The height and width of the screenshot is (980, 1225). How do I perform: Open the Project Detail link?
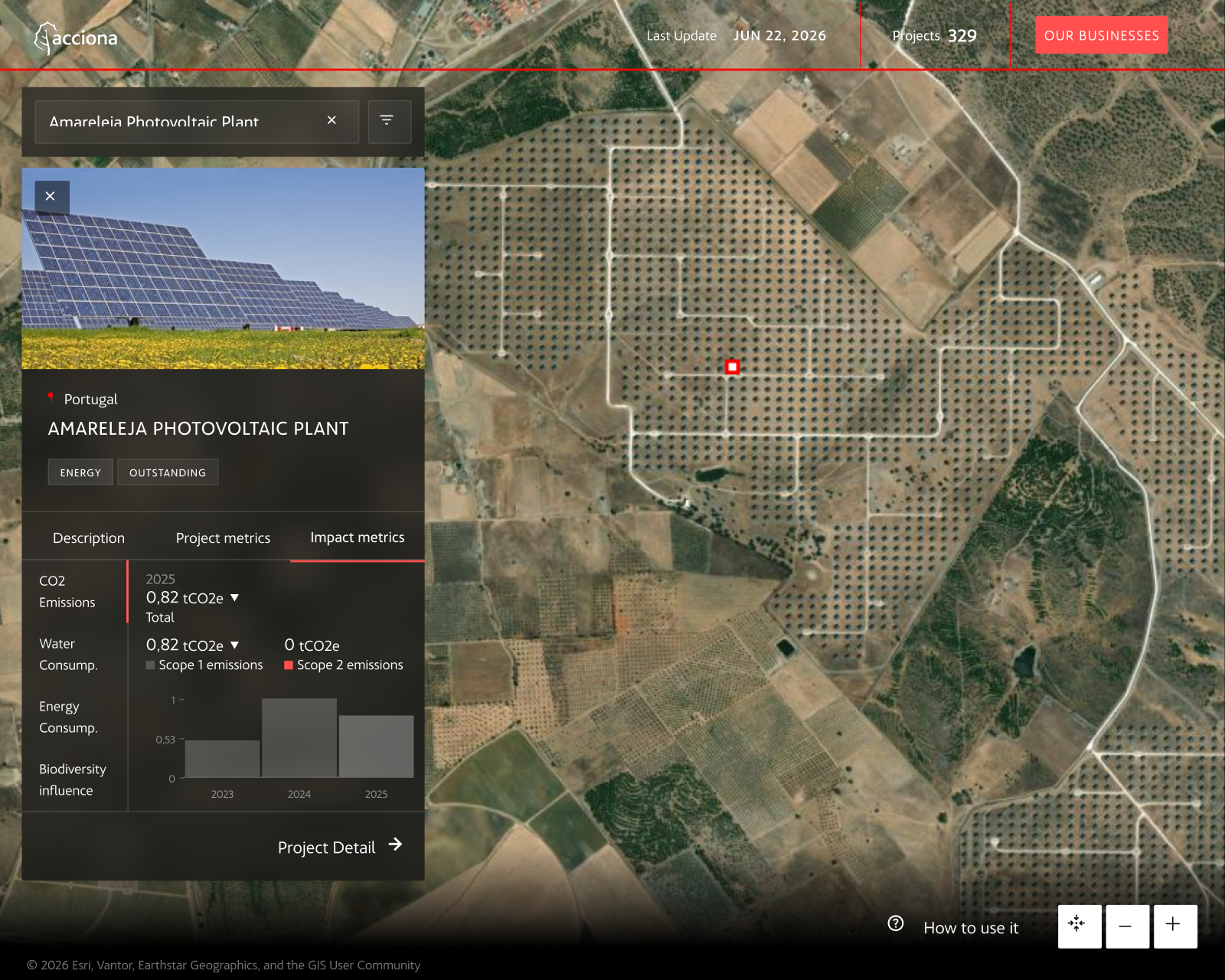339,847
